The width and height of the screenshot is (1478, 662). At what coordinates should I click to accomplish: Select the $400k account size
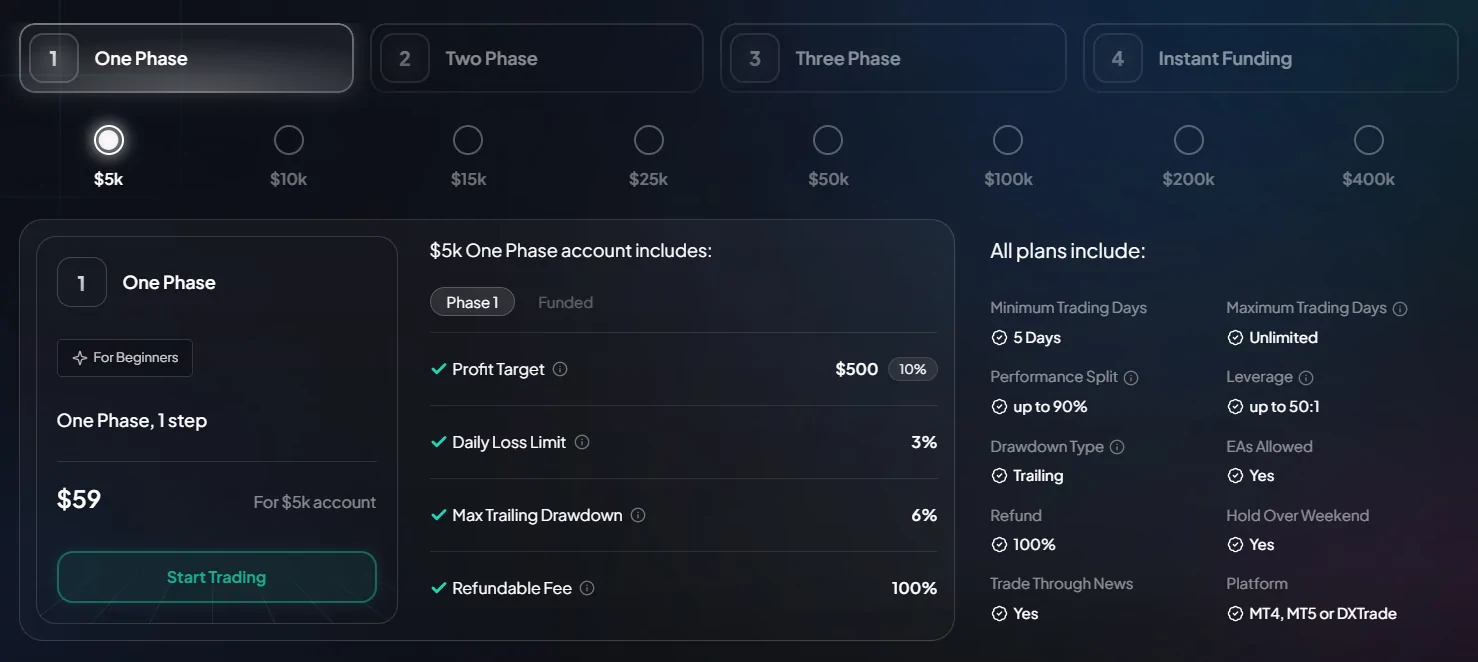tap(1368, 141)
